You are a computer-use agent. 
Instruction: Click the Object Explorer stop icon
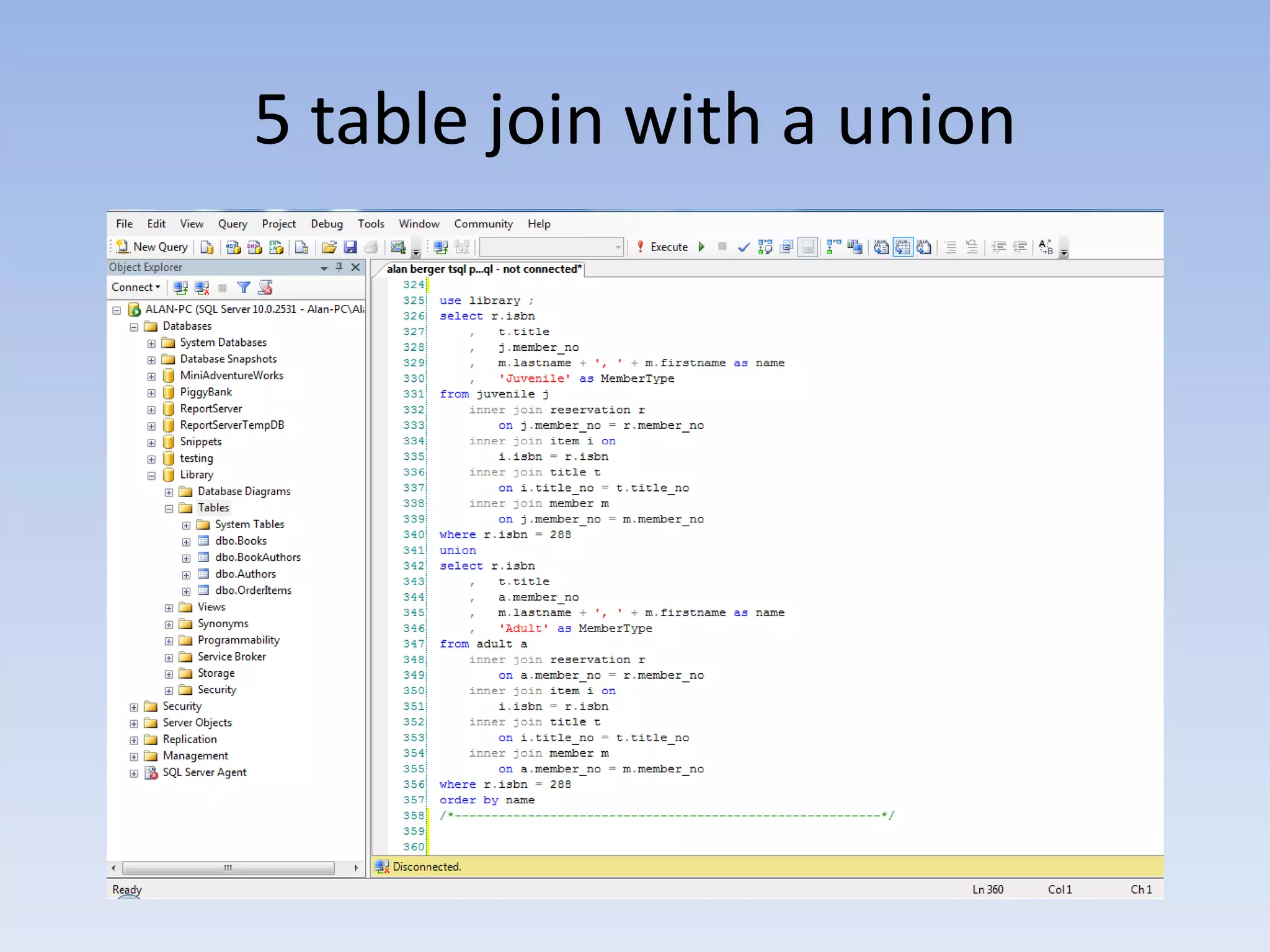(x=223, y=288)
